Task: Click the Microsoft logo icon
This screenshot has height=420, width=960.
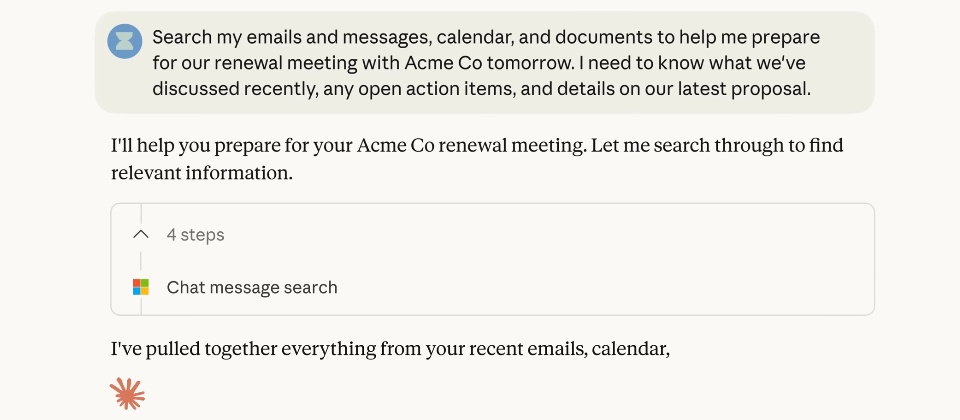Action: (141, 287)
